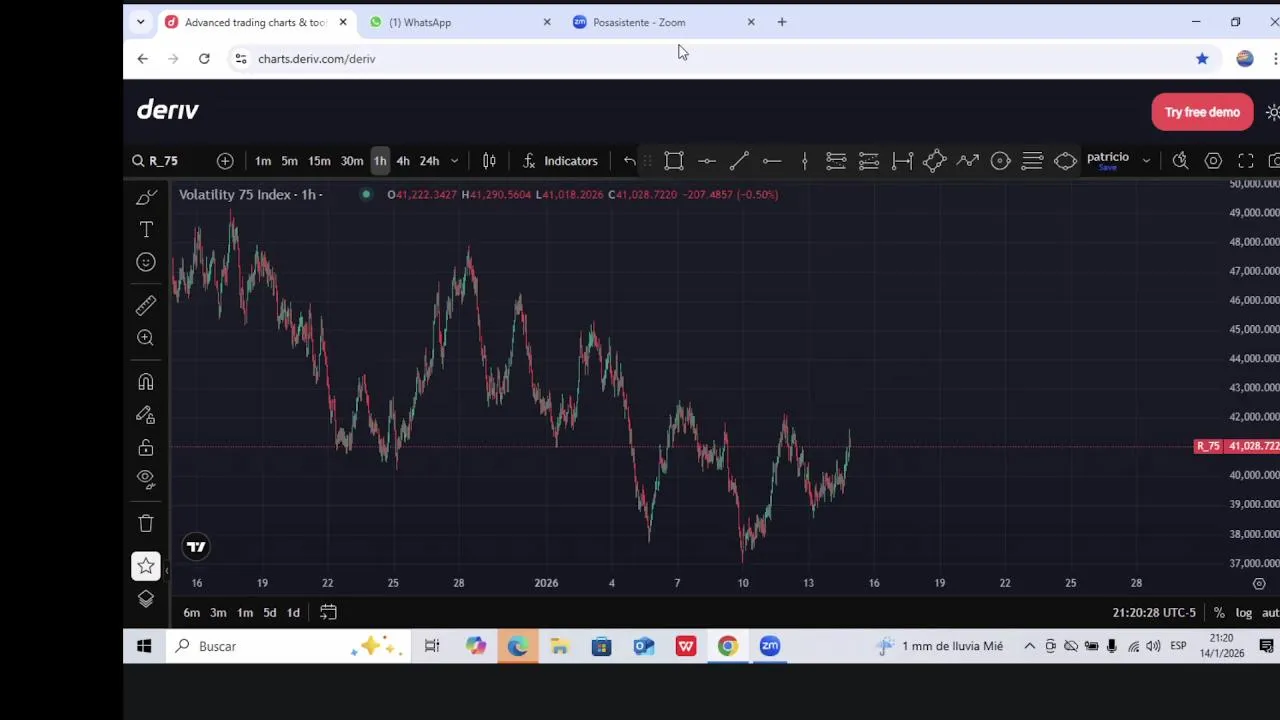The image size is (1280, 720).
Task: Toggle hide all drawings eye icon
Action: [x=146, y=479]
